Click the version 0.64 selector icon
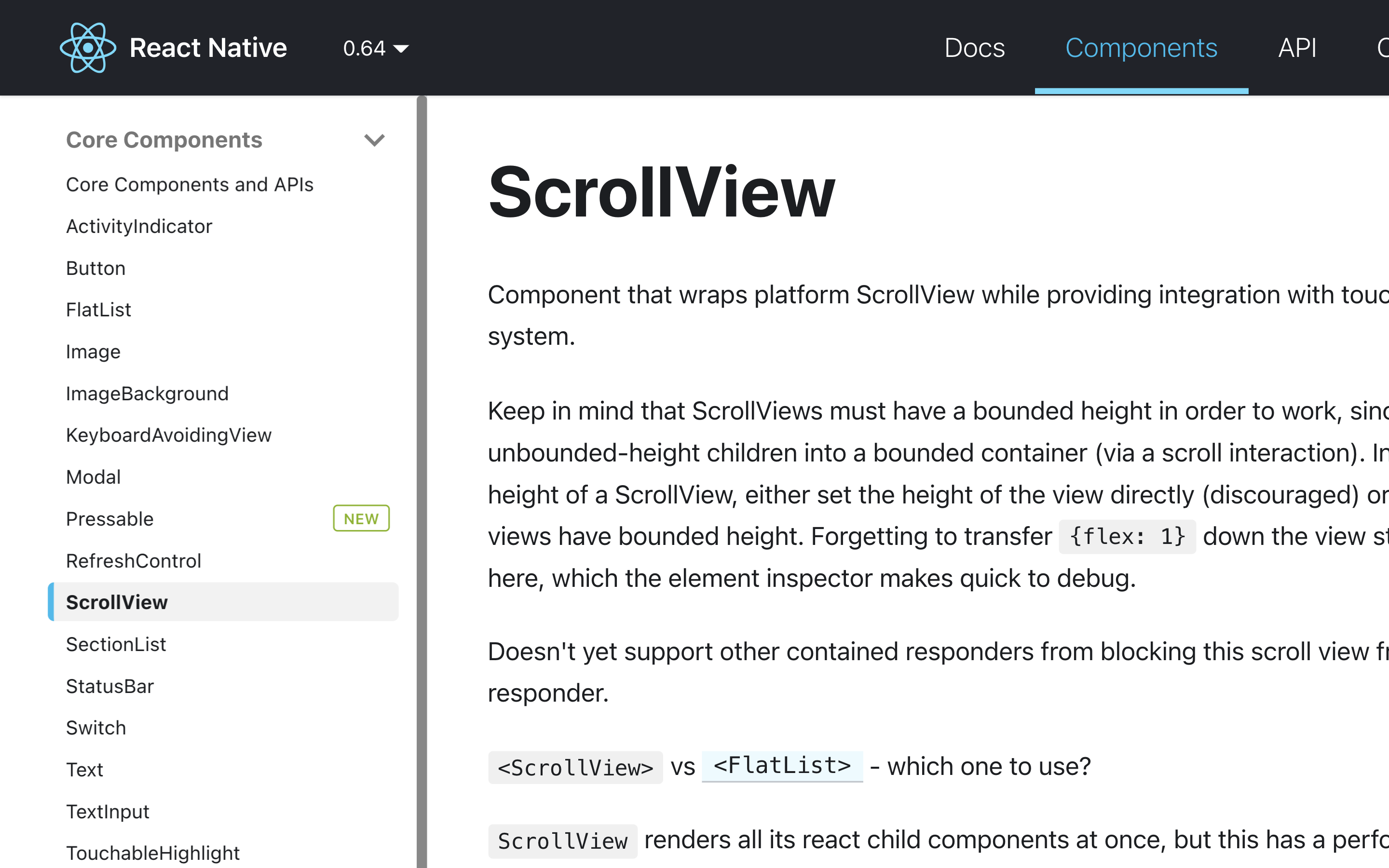 (x=402, y=47)
